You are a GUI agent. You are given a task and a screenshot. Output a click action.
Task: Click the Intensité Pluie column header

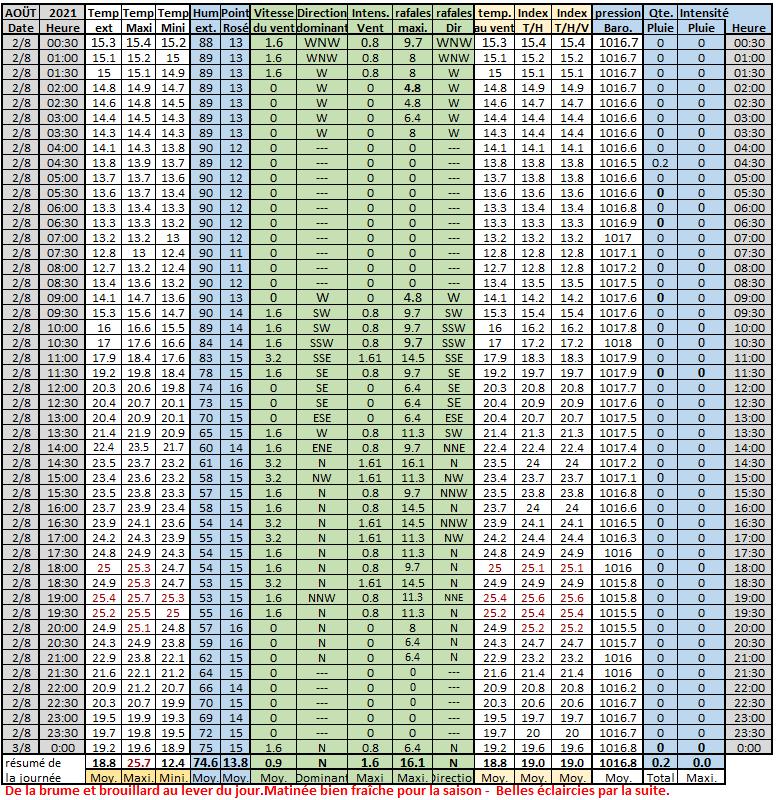click(703, 20)
